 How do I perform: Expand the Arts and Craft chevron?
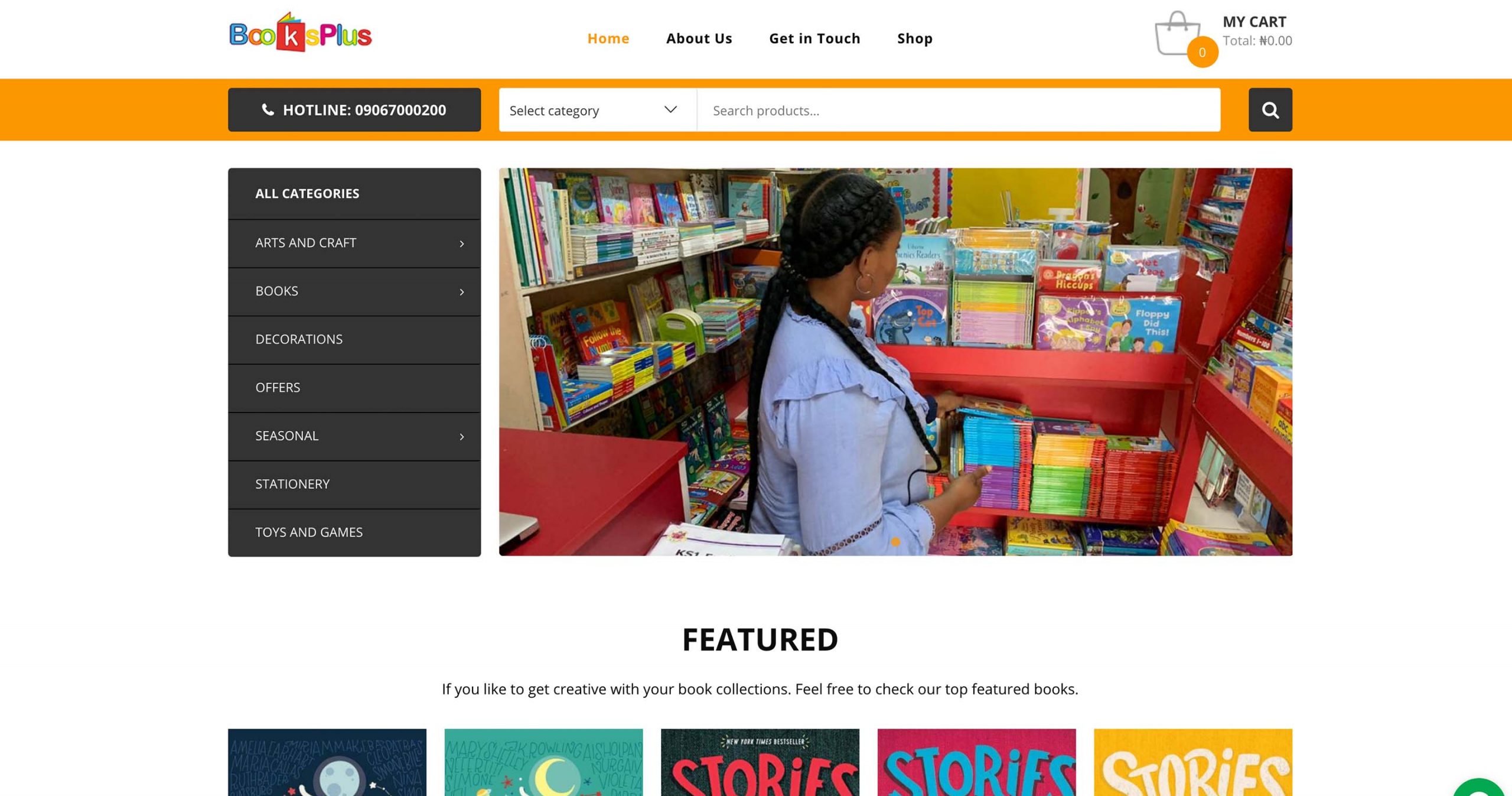tap(461, 243)
